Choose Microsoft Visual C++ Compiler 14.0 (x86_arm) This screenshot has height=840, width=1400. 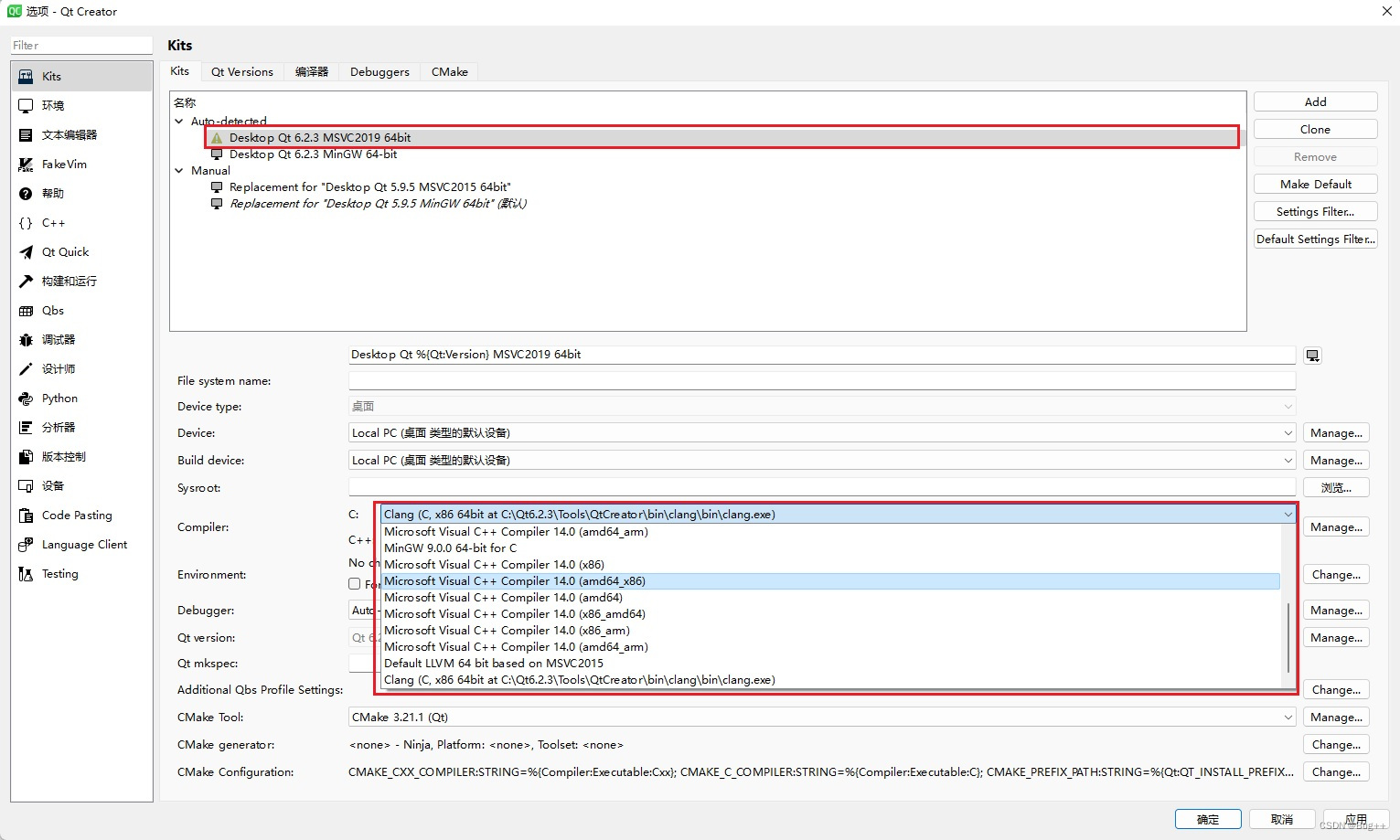coord(830,631)
